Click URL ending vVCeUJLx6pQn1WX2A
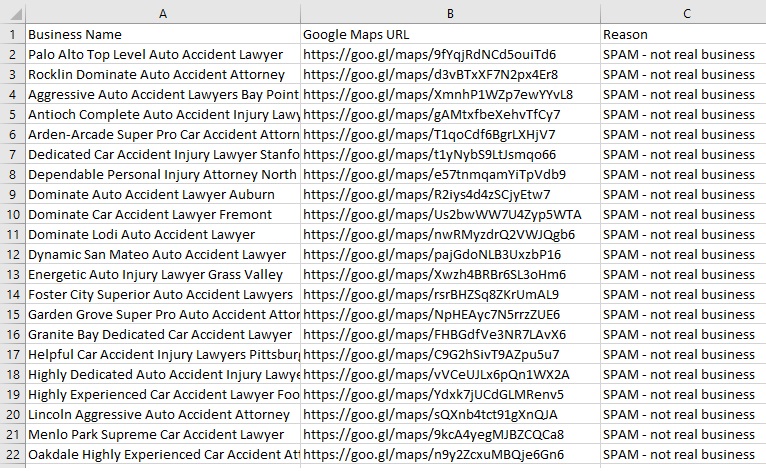Viewport: 766px width, 471px height. (450, 375)
